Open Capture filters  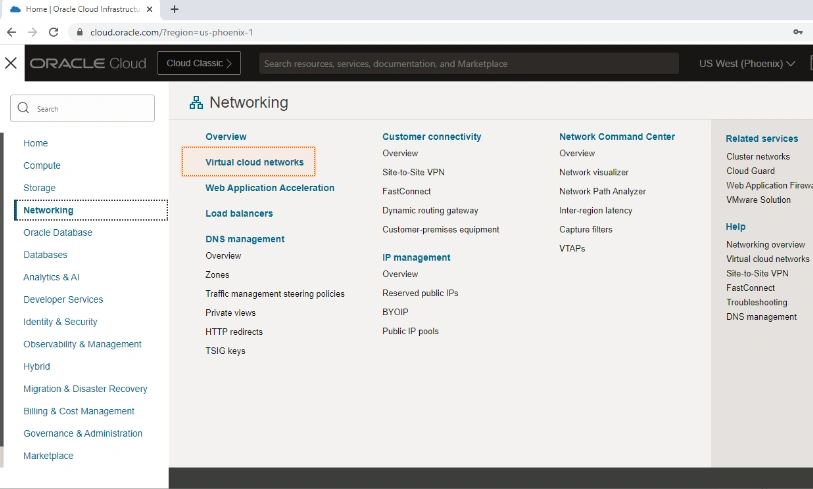(586, 229)
